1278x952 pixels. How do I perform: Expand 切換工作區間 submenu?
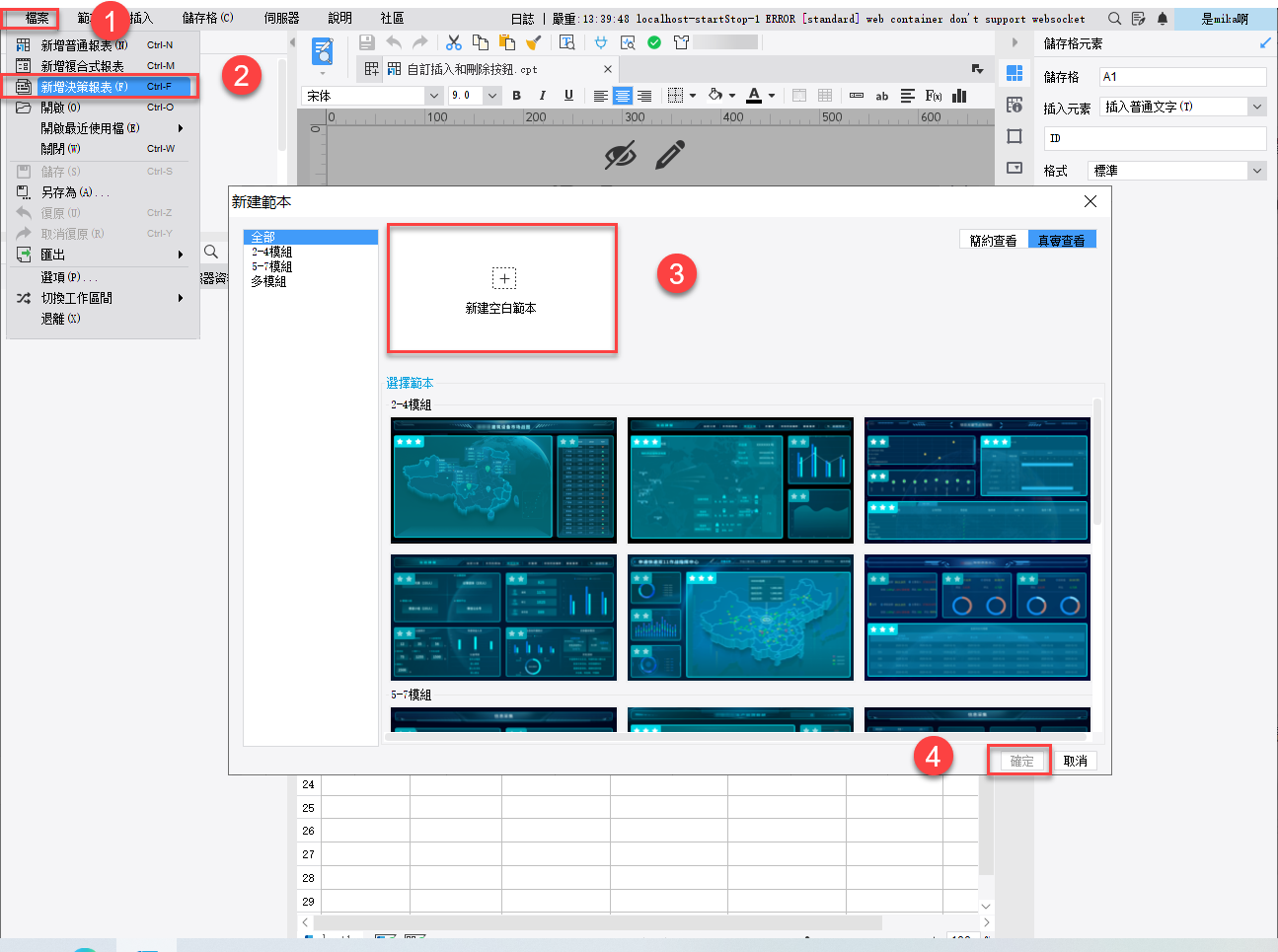coord(103,298)
